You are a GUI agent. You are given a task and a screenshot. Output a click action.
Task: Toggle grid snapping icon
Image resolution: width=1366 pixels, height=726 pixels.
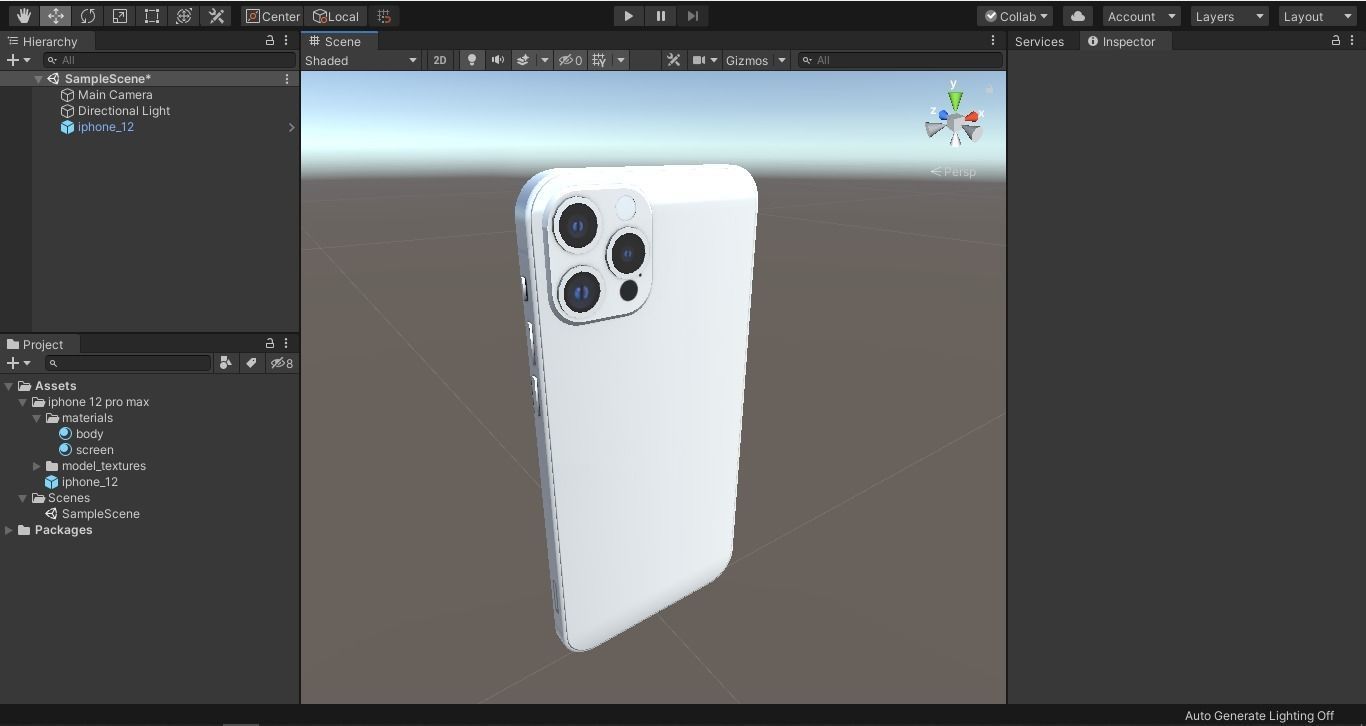tap(384, 16)
